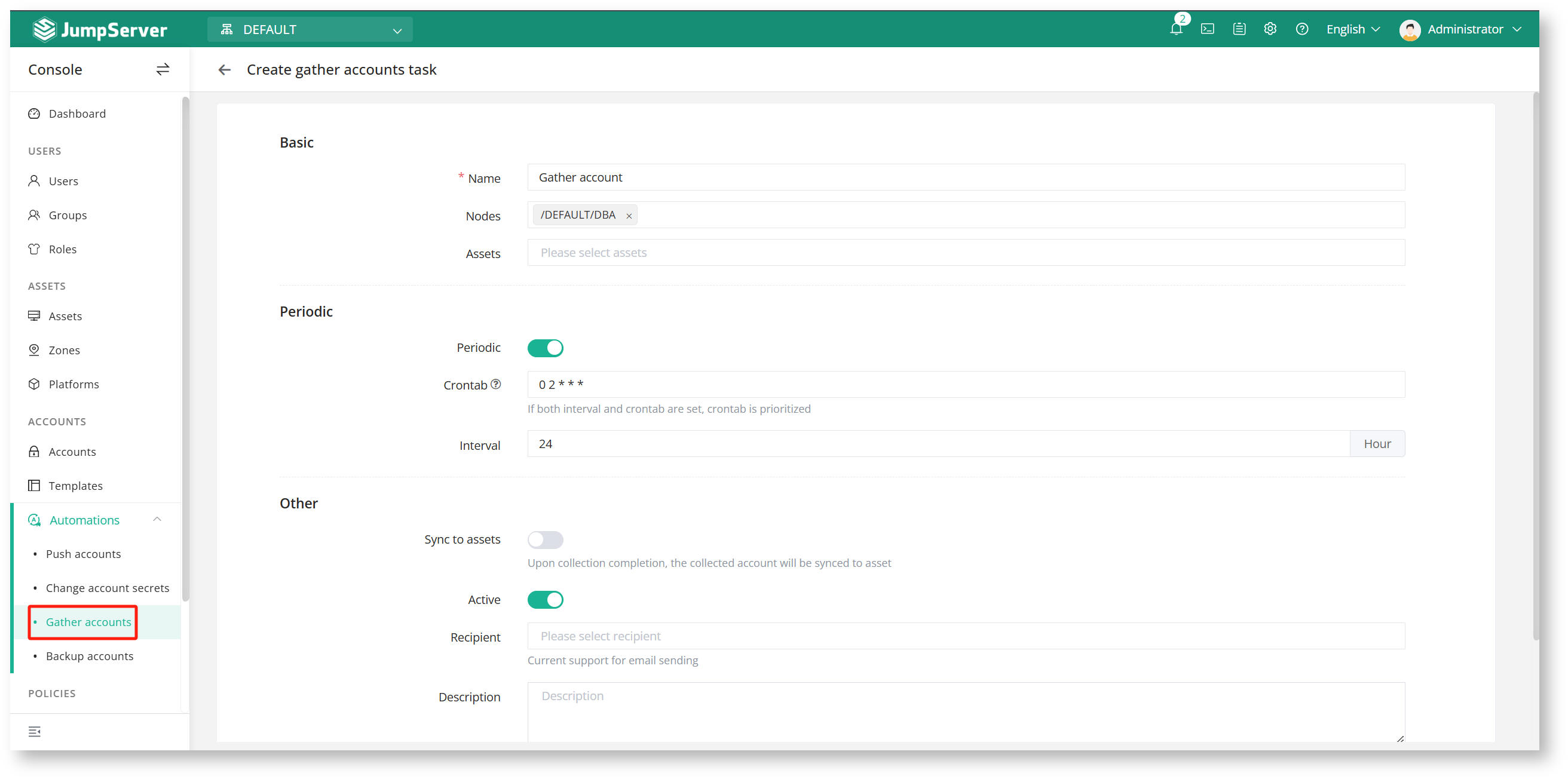Click the Automations robot icon
Image resolution: width=1568 pixels, height=779 pixels.
35,520
